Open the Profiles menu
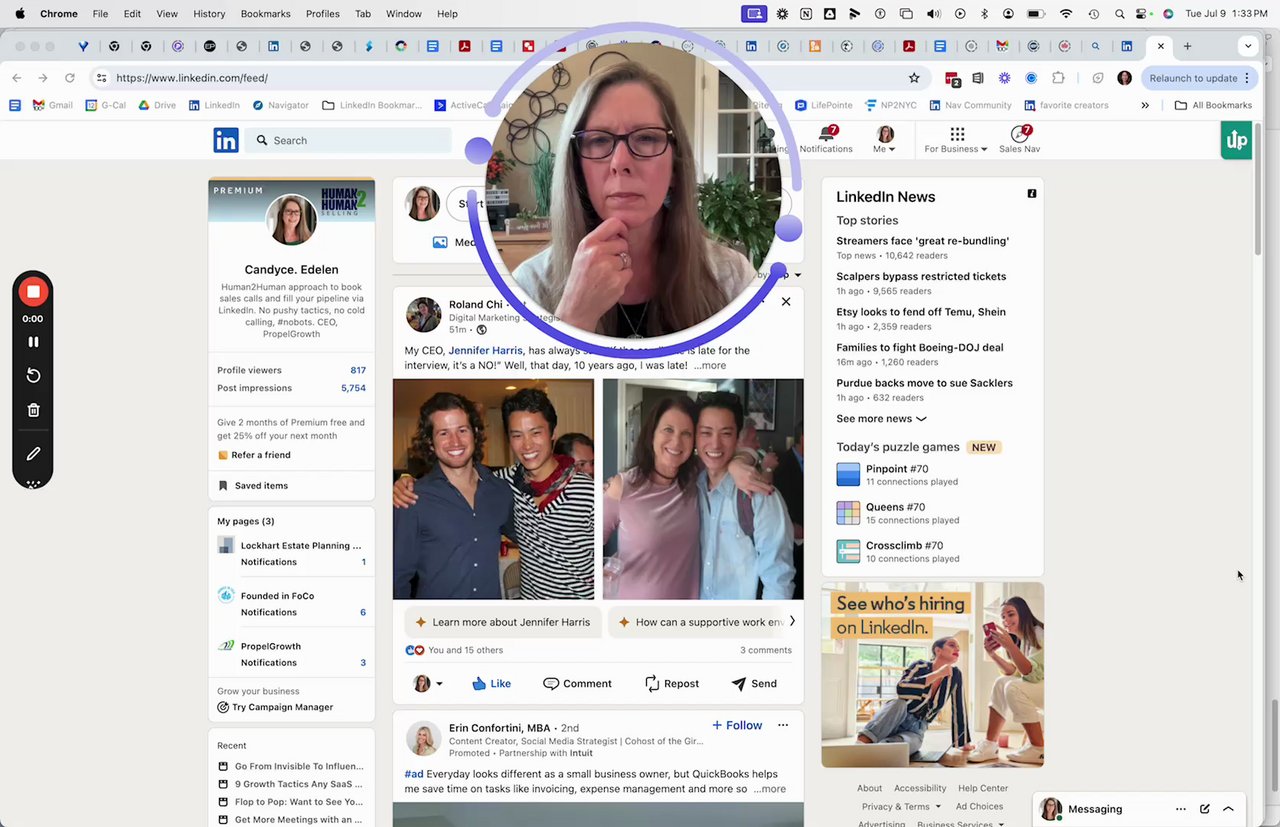The image size is (1280, 827). 322,14
